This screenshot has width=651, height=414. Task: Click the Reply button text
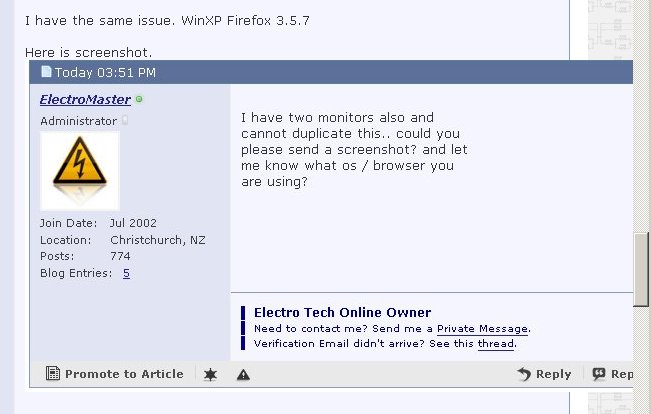553,374
